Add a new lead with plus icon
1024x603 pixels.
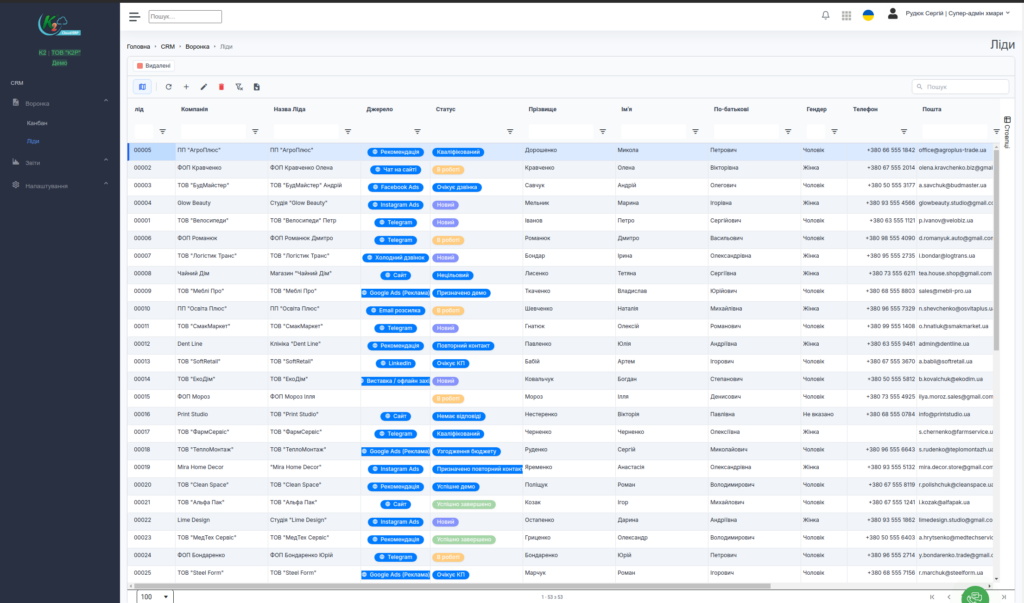(x=186, y=87)
